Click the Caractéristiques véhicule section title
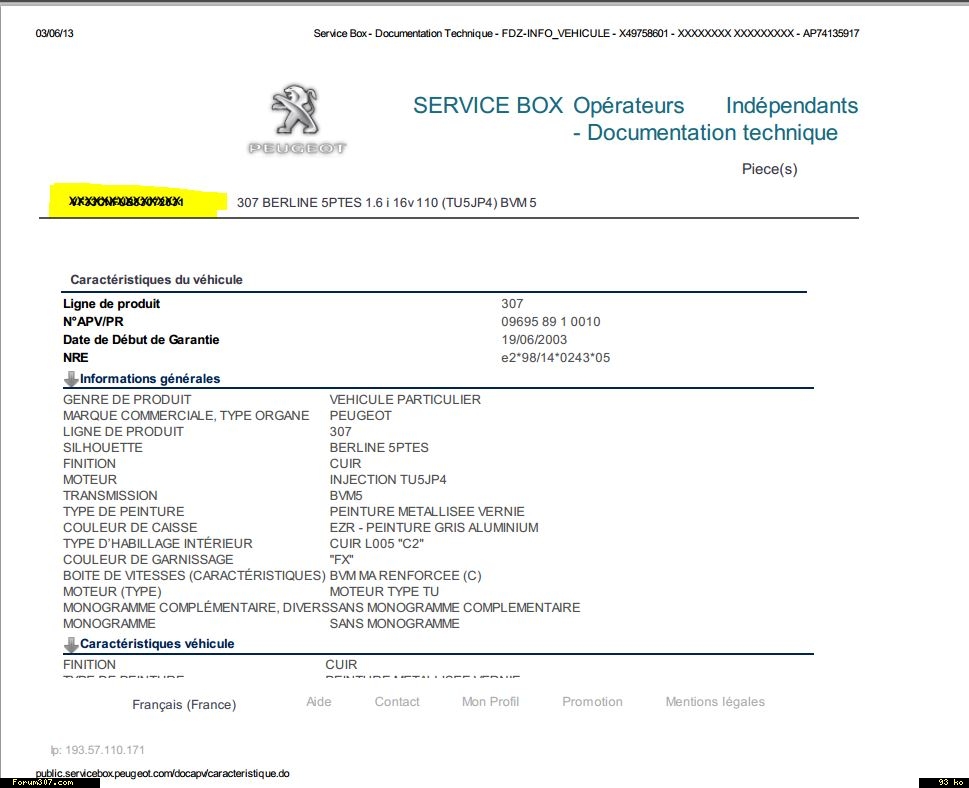Image resolution: width=969 pixels, height=788 pixels. click(x=157, y=644)
